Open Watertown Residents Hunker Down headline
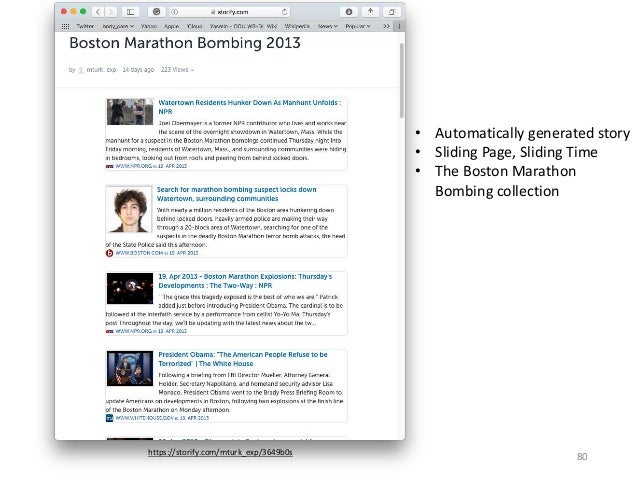The height and width of the screenshot is (479, 638). (249, 107)
